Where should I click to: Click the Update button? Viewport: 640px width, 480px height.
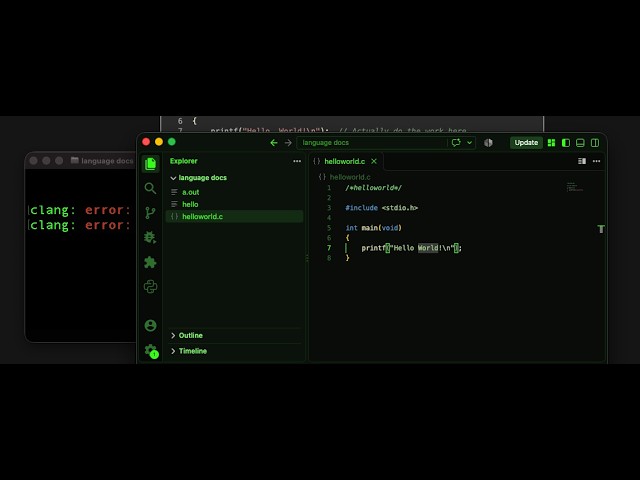pos(526,142)
